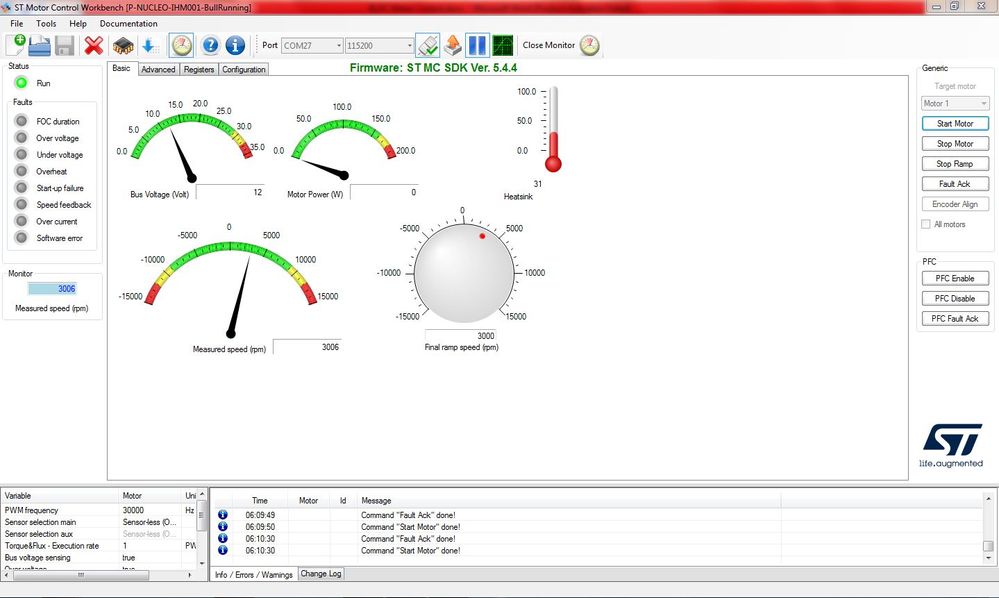Click Close Monitor text button
The image size is (999, 598).
point(549,45)
